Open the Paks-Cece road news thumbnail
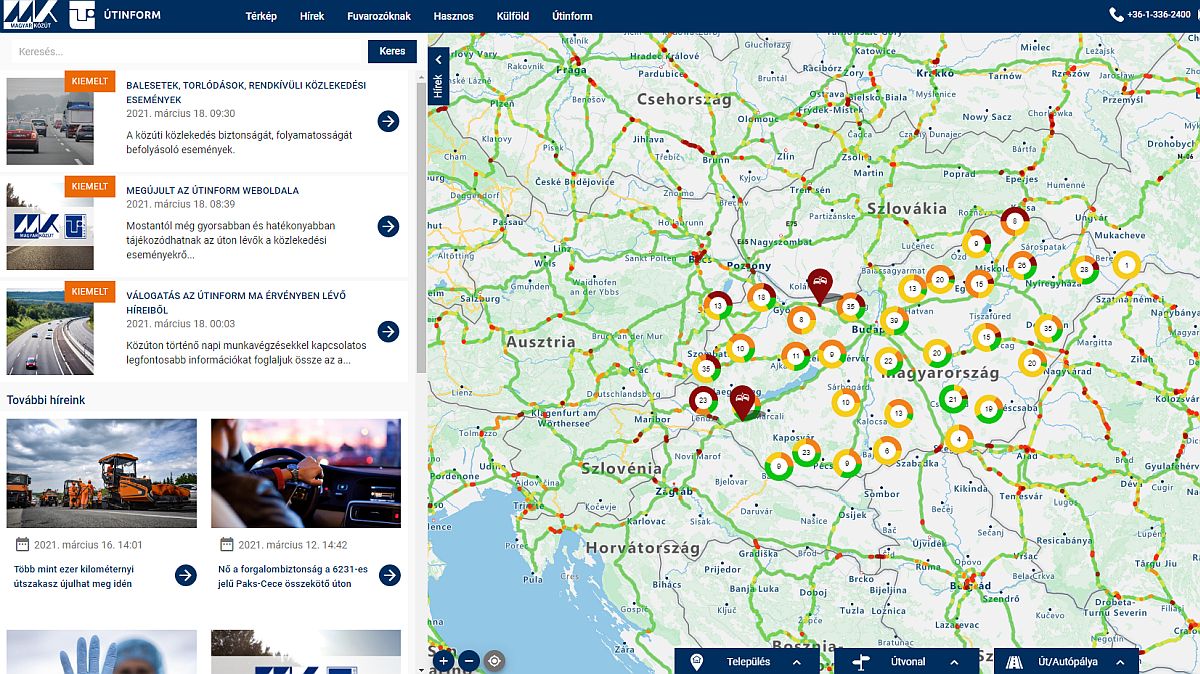The width and height of the screenshot is (1200, 674). (305, 473)
